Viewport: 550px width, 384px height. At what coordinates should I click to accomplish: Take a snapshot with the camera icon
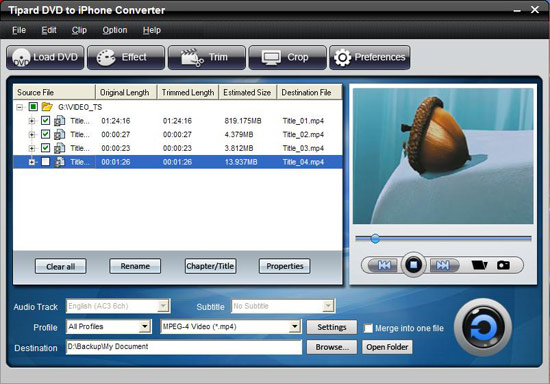(x=503, y=265)
